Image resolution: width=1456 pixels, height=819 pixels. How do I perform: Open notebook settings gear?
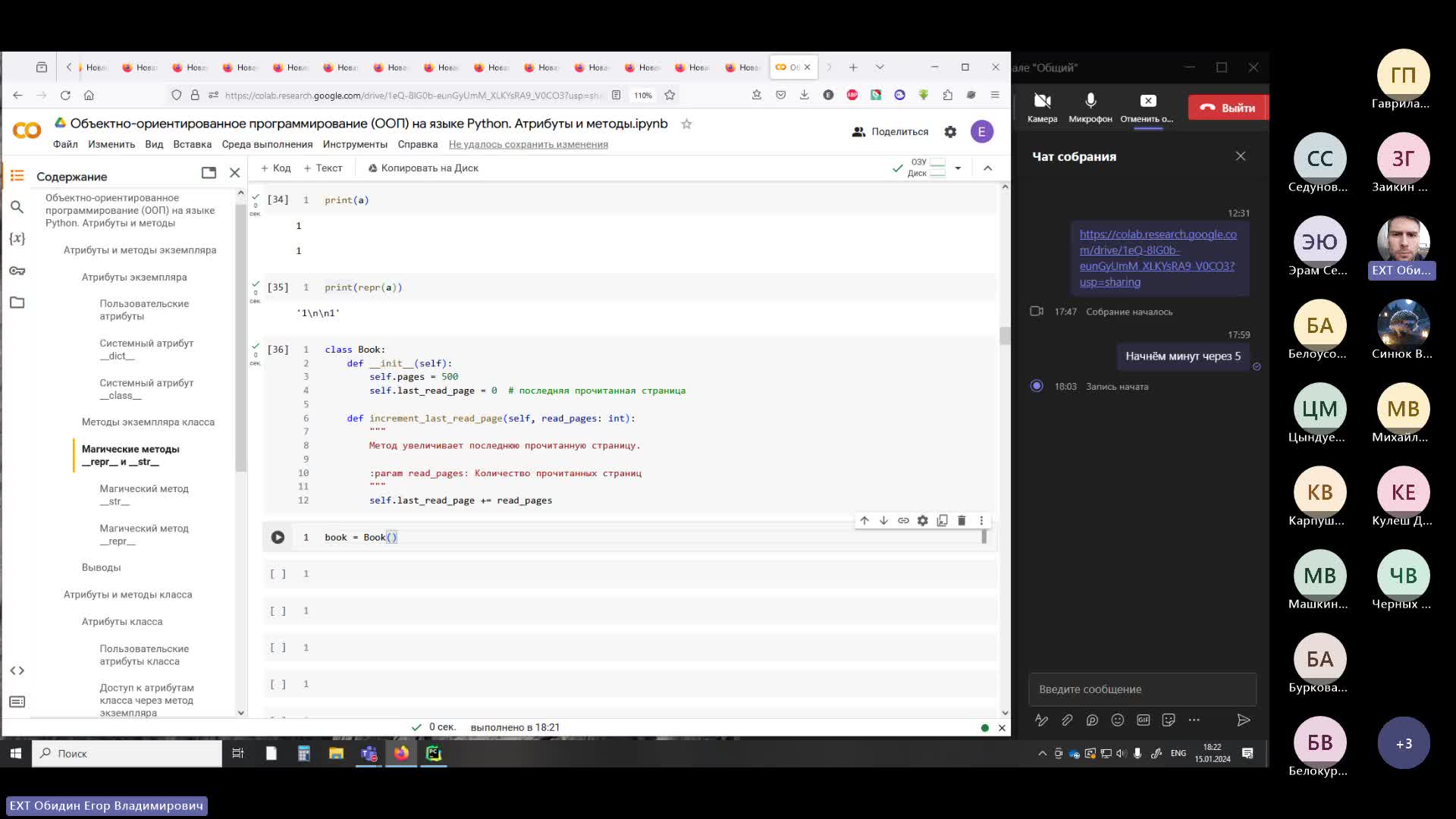[x=950, y=131]
